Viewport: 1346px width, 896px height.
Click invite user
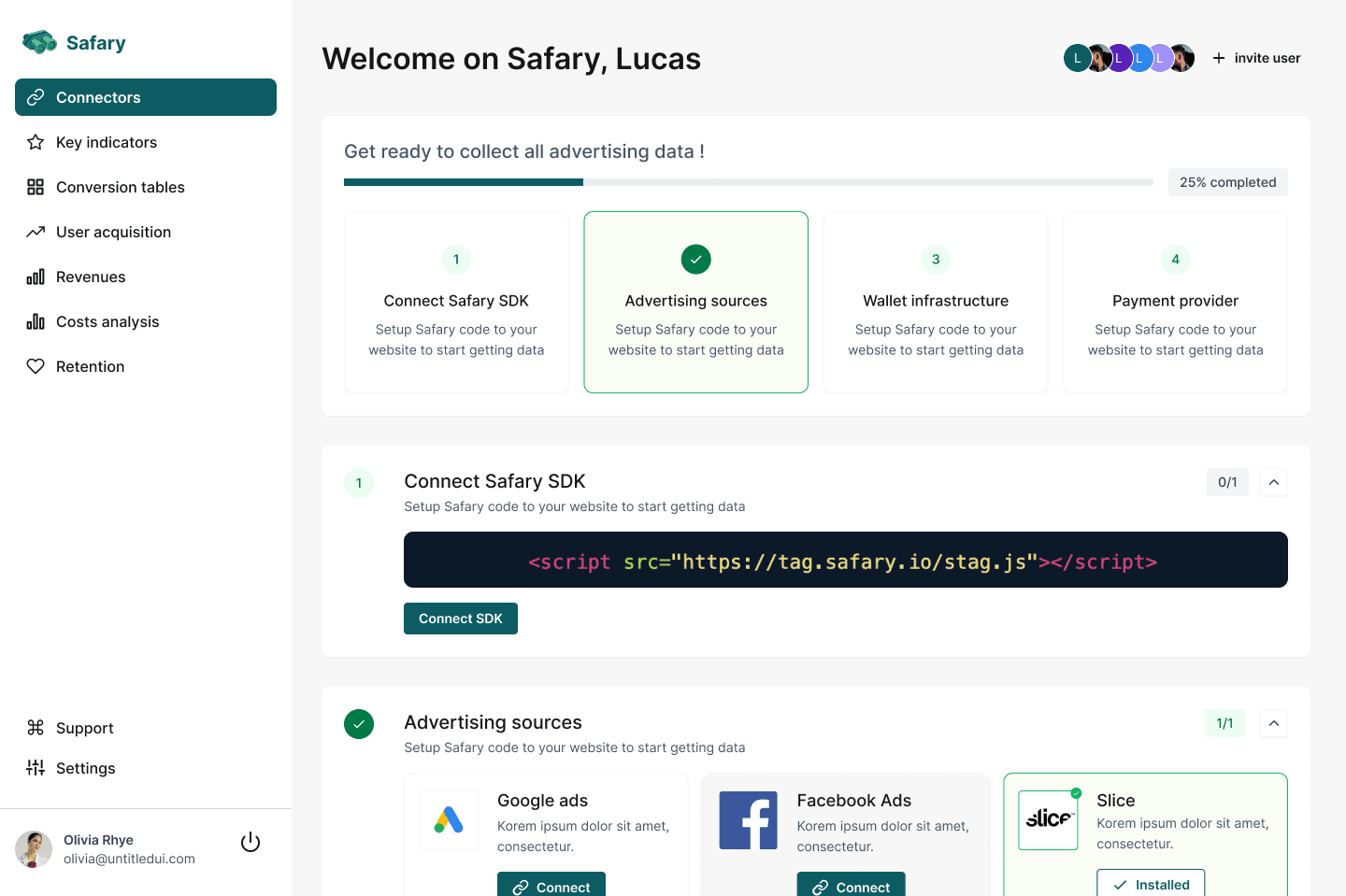pos(1256,58)
